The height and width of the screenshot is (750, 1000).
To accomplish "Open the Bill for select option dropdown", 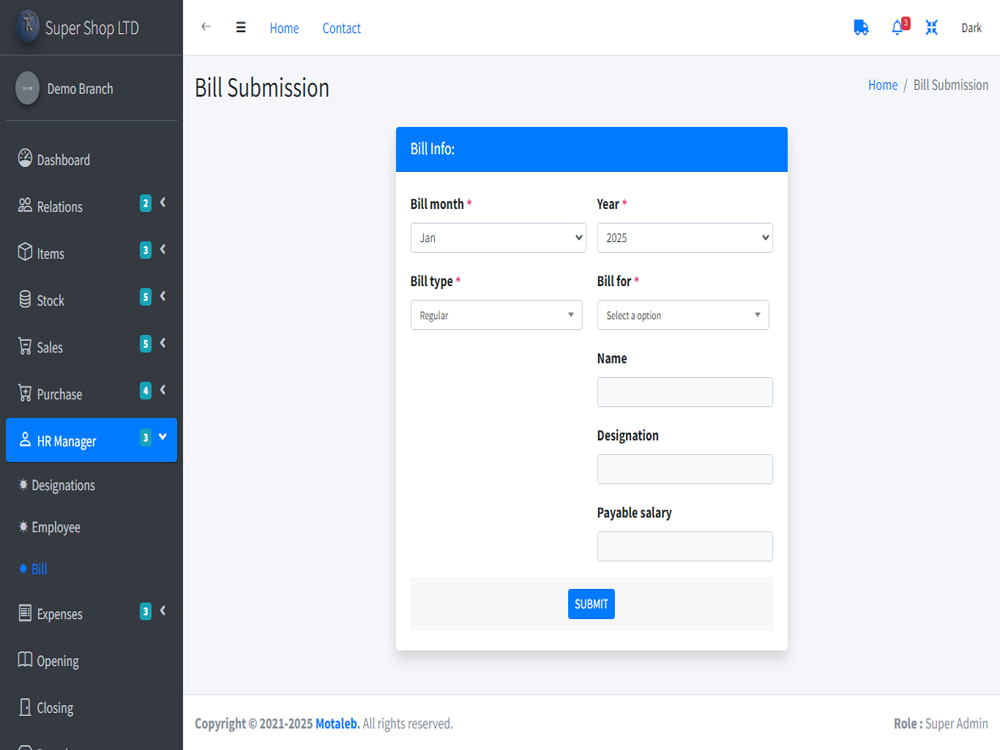I will [x=683, y=315].
